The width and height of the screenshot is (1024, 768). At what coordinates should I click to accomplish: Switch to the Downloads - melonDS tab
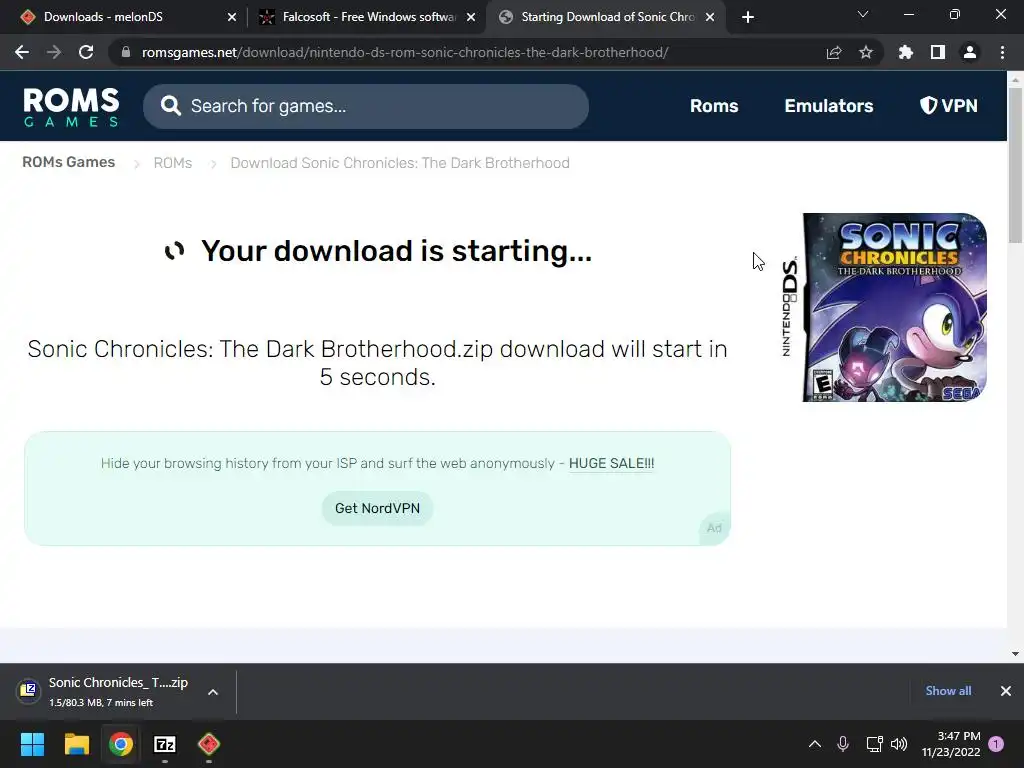[x=122, y=17]
